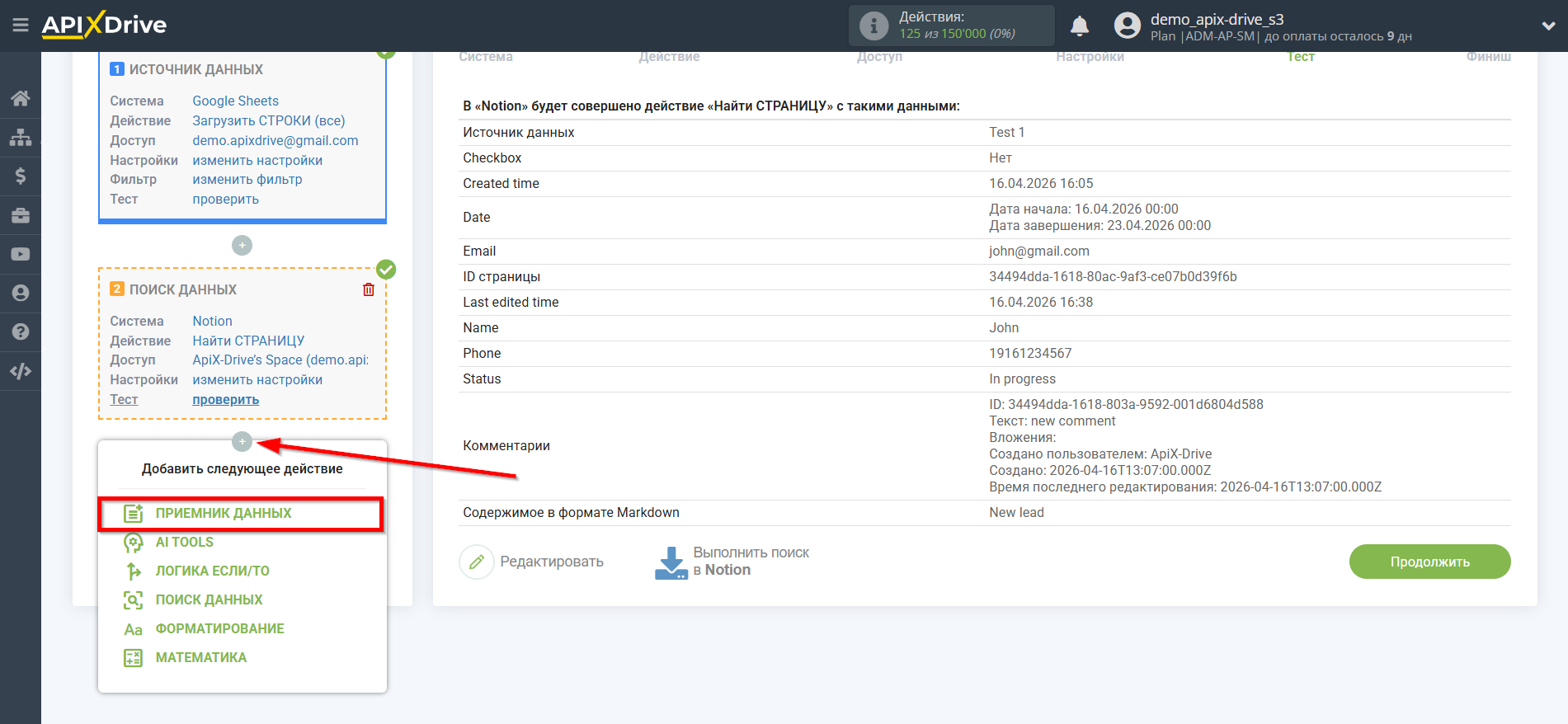Open ApiX-Drive's Space access link
Screen dimensions: 1568x724
280,360
